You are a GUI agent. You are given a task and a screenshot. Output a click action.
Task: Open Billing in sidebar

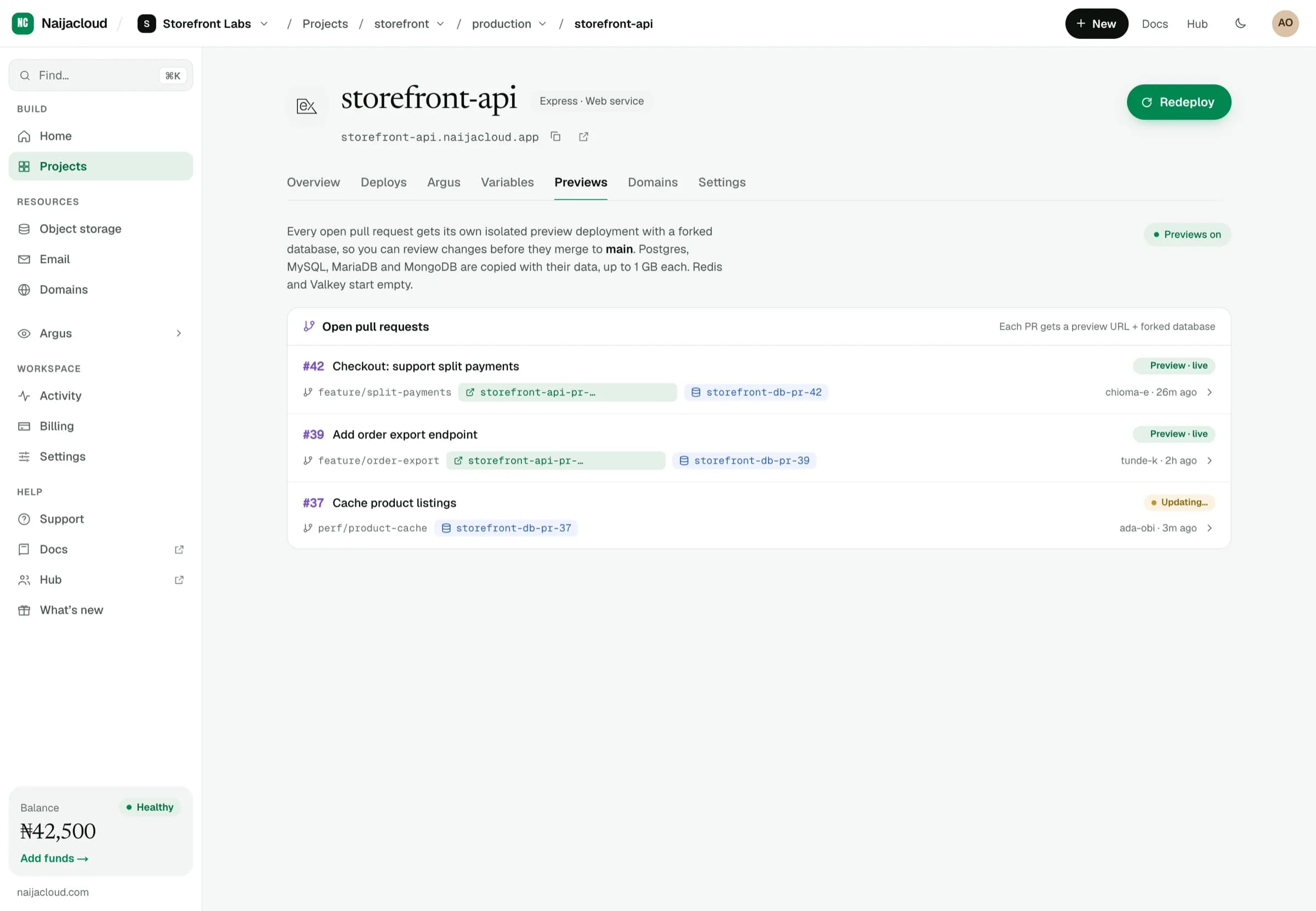100,426
